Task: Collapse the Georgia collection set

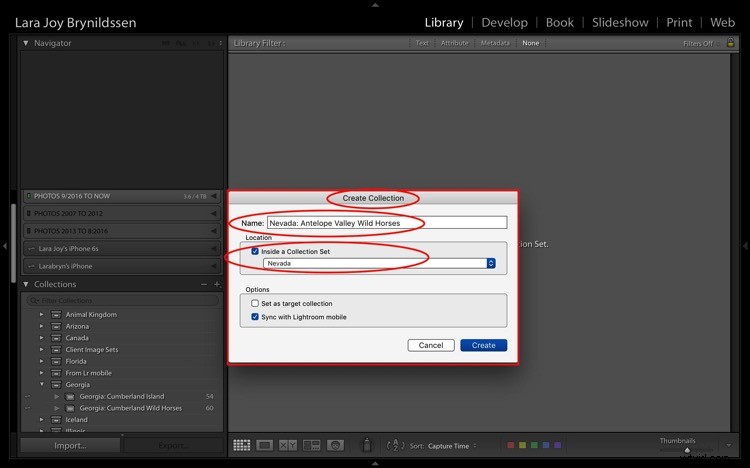Action: coord(42,384)
